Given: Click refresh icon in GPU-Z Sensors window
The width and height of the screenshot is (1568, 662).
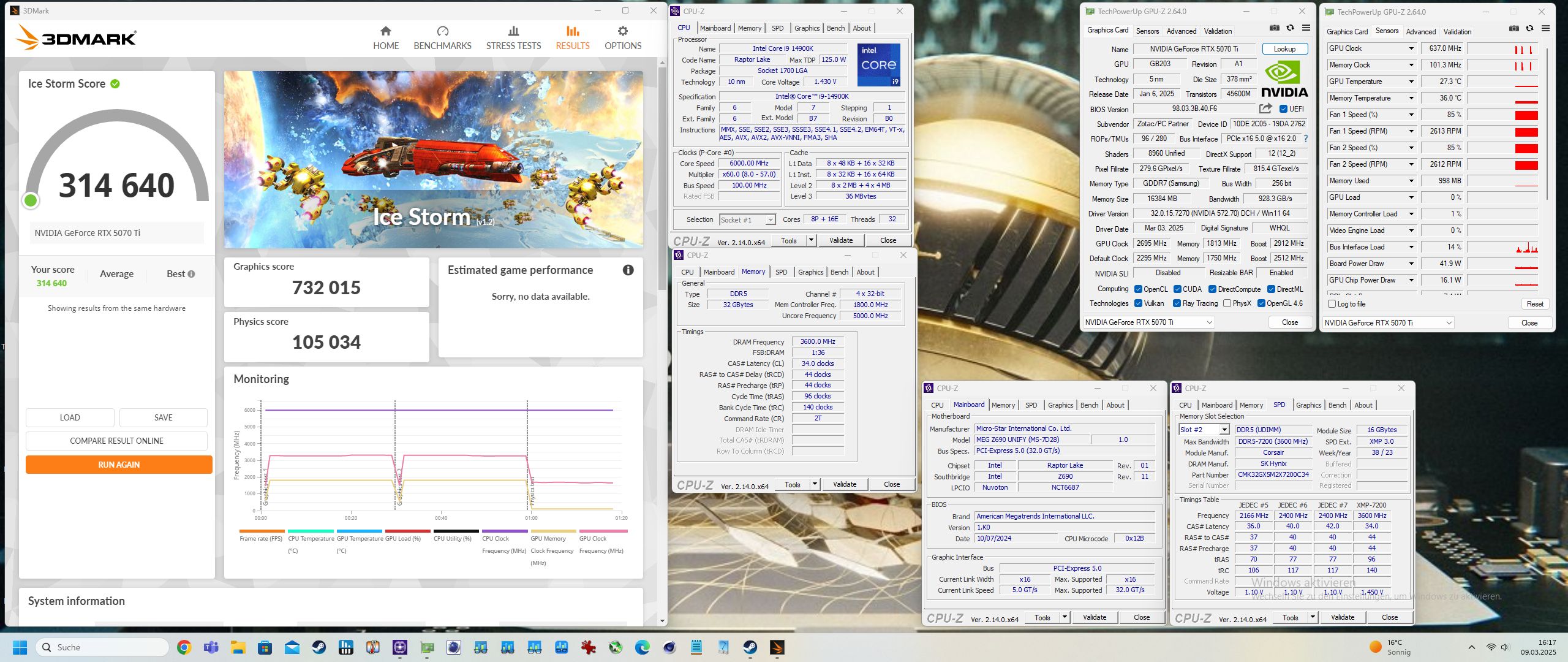Looking at the screenshot, I should click(x=1529, y=29).
